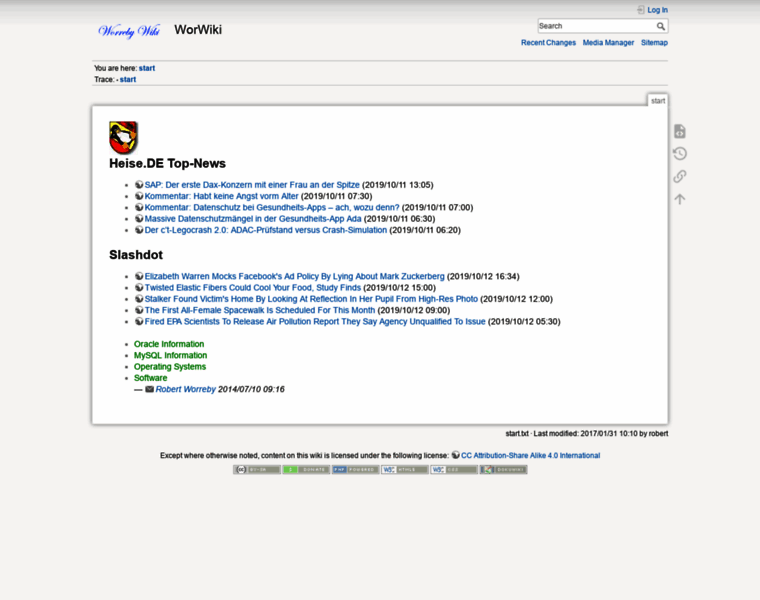The height and width of the screenshot is (600, 760).
Task: Click globe icon beside Legocrash article
Action: pyautogui.click(x=139, y=230)
